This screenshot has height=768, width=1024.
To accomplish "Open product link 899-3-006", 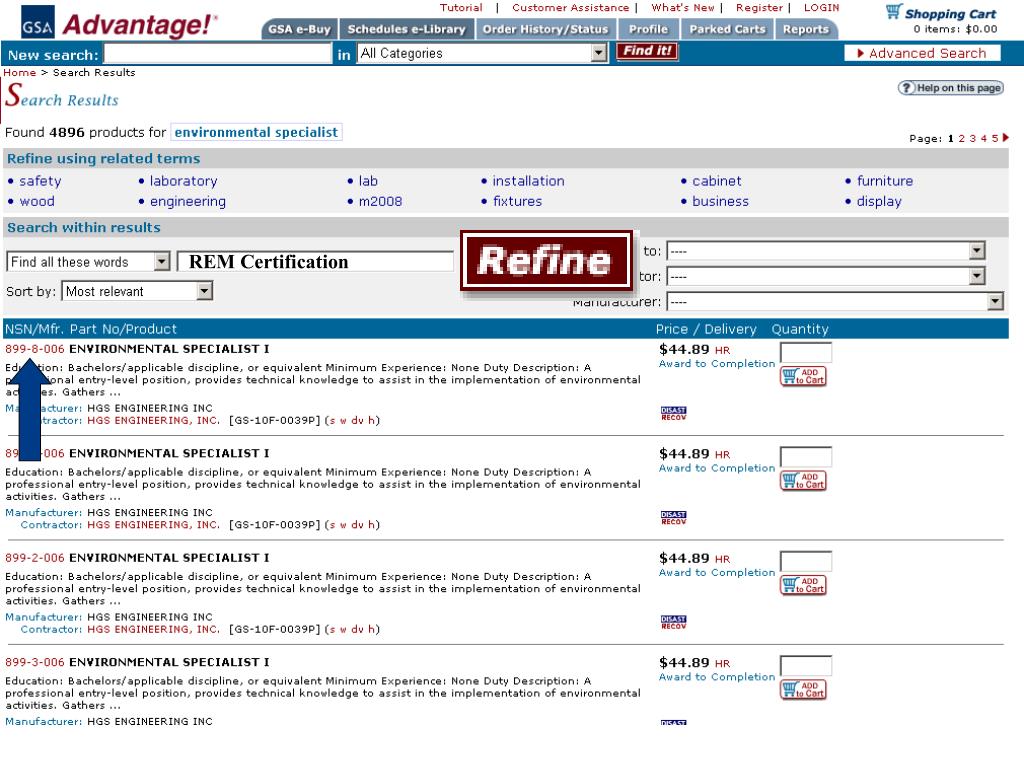I will pos(35,663).
